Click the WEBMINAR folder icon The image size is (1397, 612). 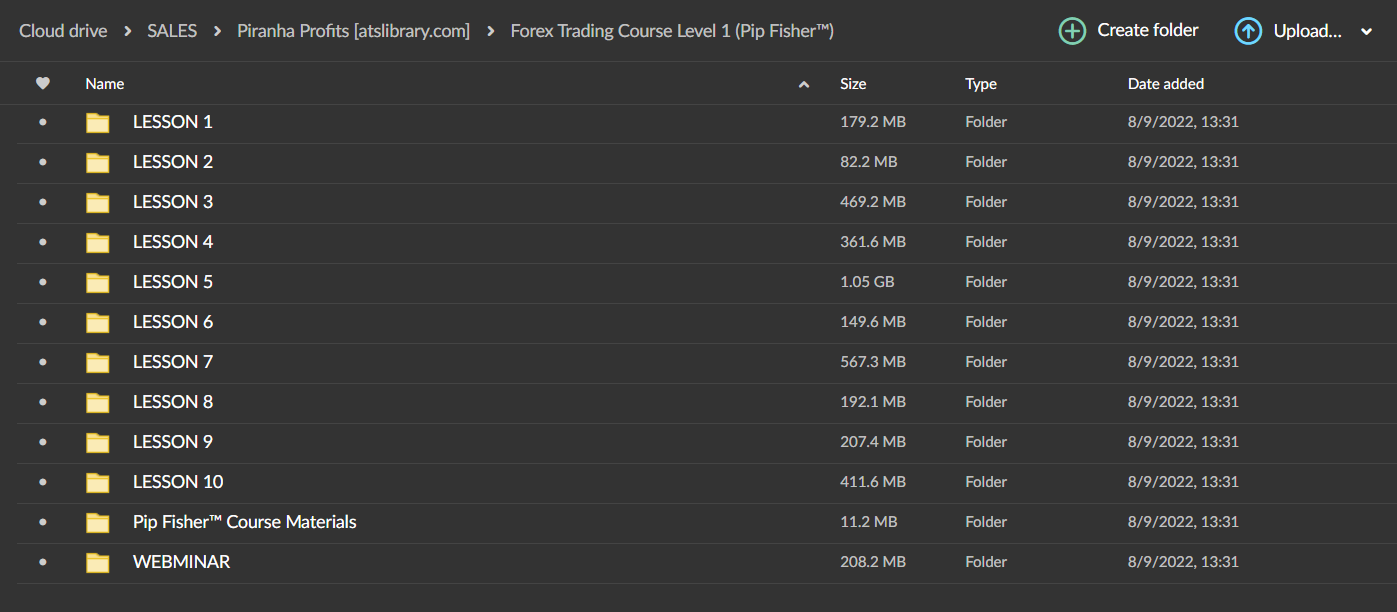pyautogui.click(x=97, y=563)
